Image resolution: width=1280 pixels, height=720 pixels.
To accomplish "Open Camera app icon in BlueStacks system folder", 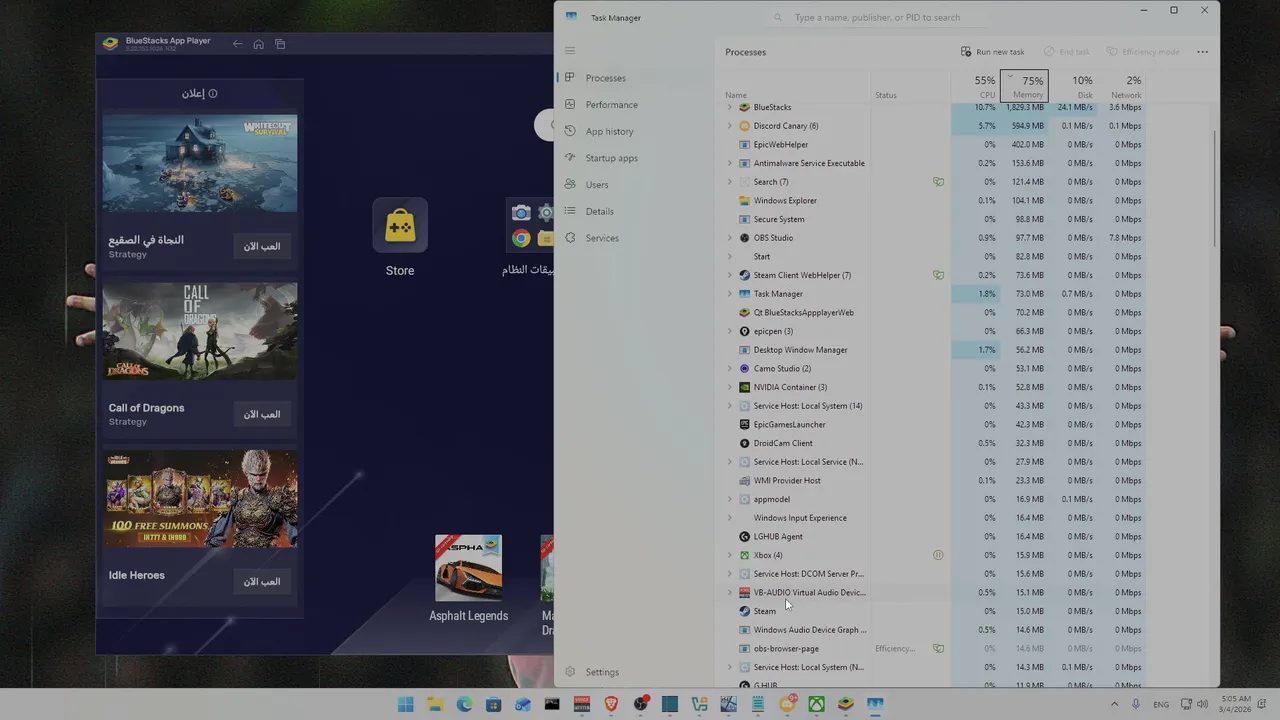I will (x=521, y=212).
